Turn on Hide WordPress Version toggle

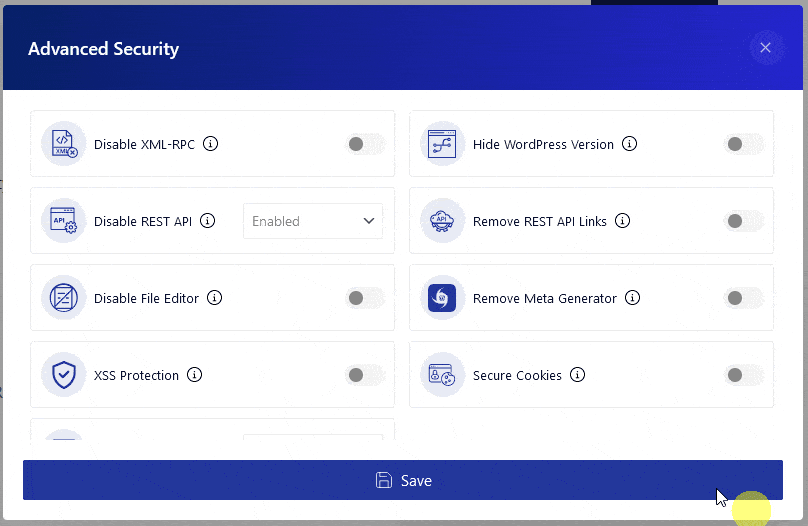[x=744, y=144]
